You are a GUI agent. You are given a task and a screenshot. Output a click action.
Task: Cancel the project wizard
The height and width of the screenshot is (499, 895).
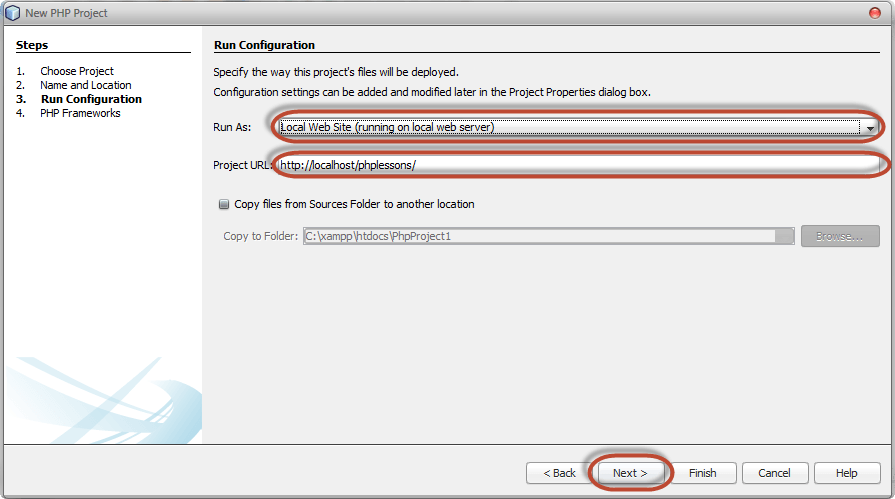[x=774, y=473]
